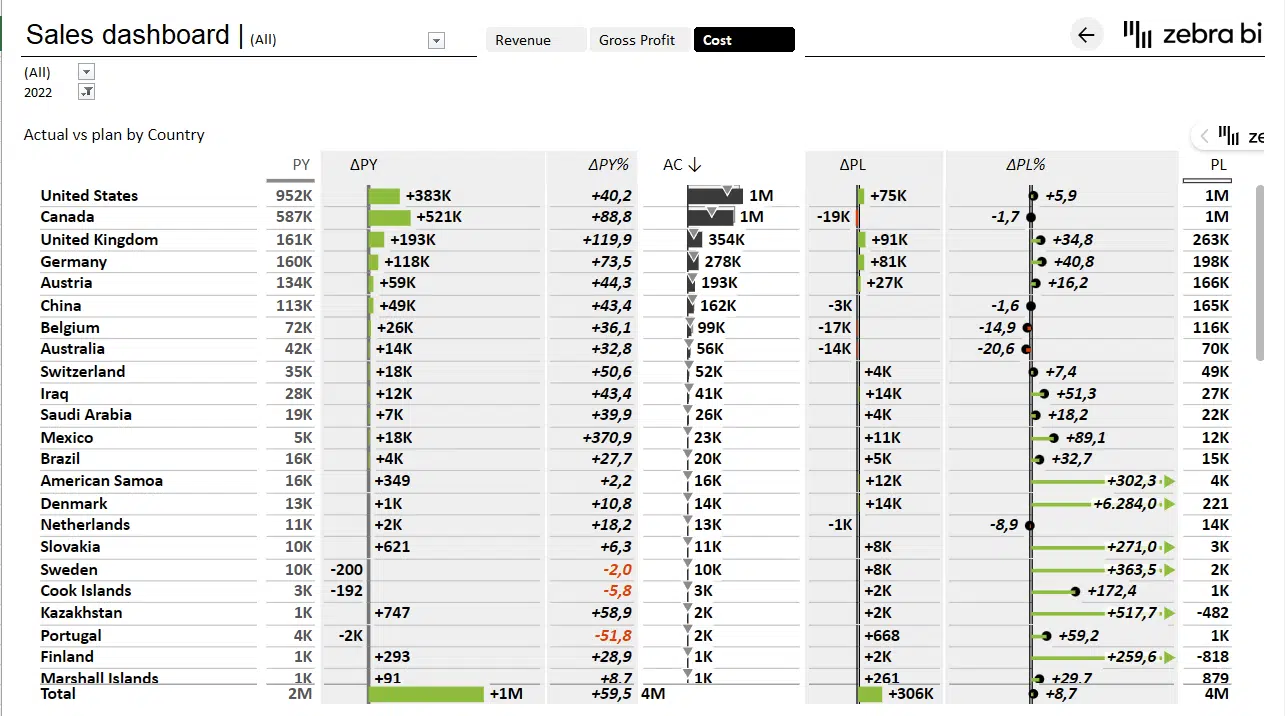Click the back arrow button
This screenshot has width=1285, height=716.
(1086, 35)
